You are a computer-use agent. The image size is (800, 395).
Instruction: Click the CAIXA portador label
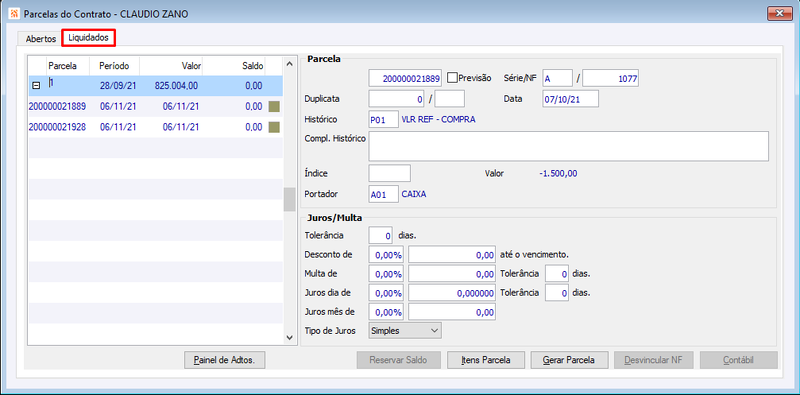click(414, 194)
